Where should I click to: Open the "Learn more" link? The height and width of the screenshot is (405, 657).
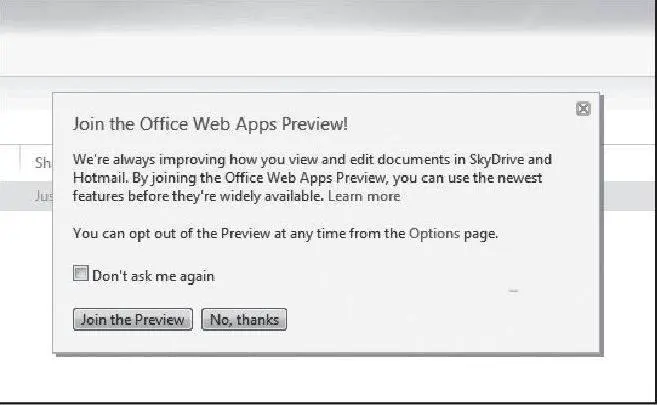point(364,197)
